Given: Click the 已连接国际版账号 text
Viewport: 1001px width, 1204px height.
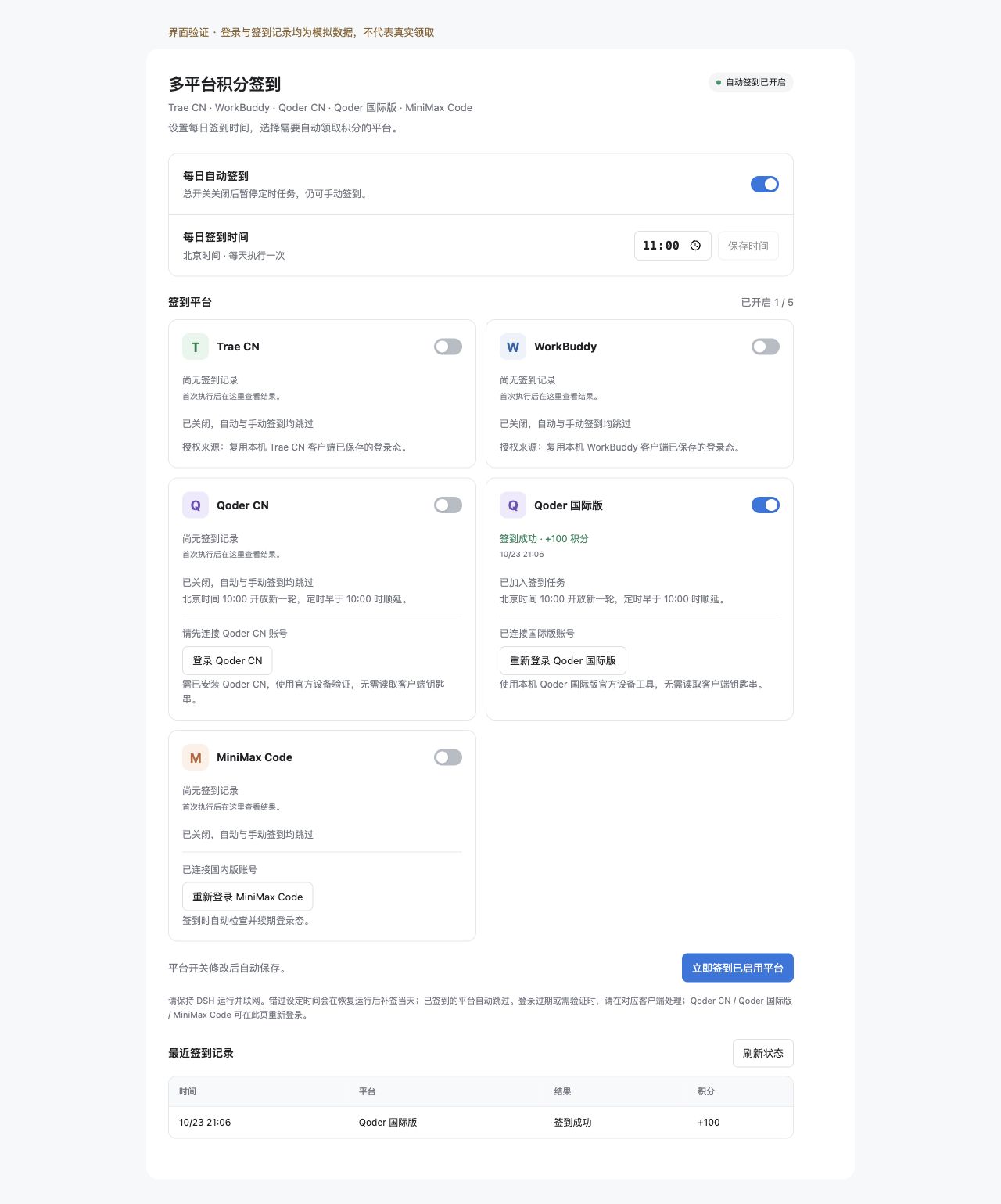Looking at the screenshot, I should [537, 634].
